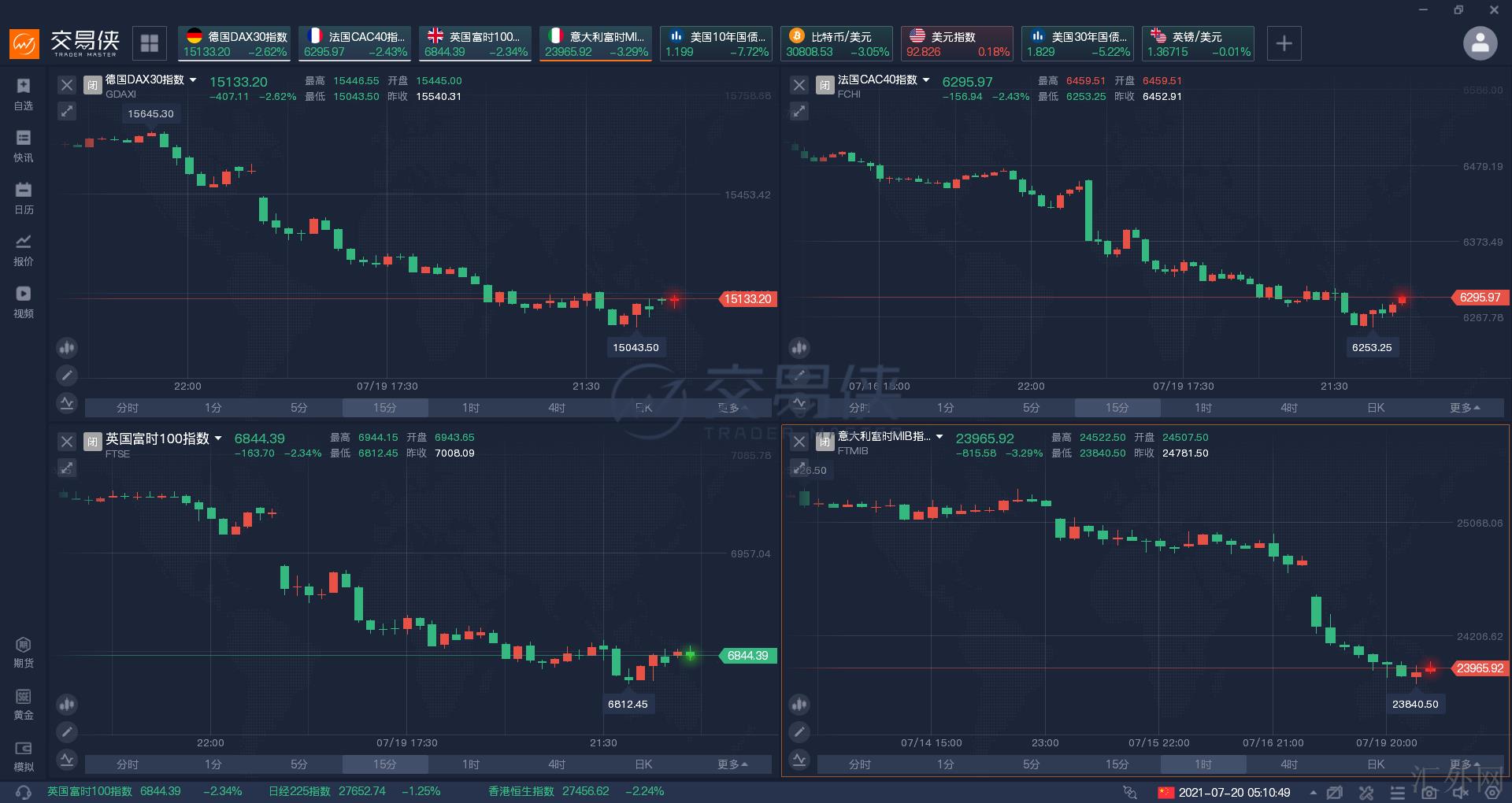The image size is (1512, 803).
Task: Toggle the indicators button on FTSE 100 chart
Action: click(x=67, y=760)
